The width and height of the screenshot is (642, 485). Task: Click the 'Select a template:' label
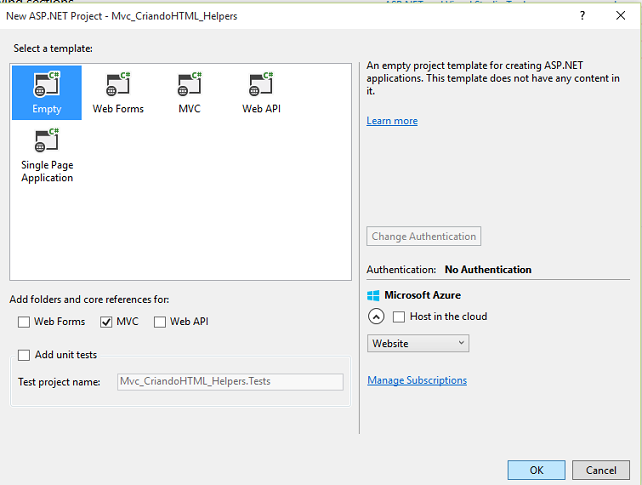point(53,48)
